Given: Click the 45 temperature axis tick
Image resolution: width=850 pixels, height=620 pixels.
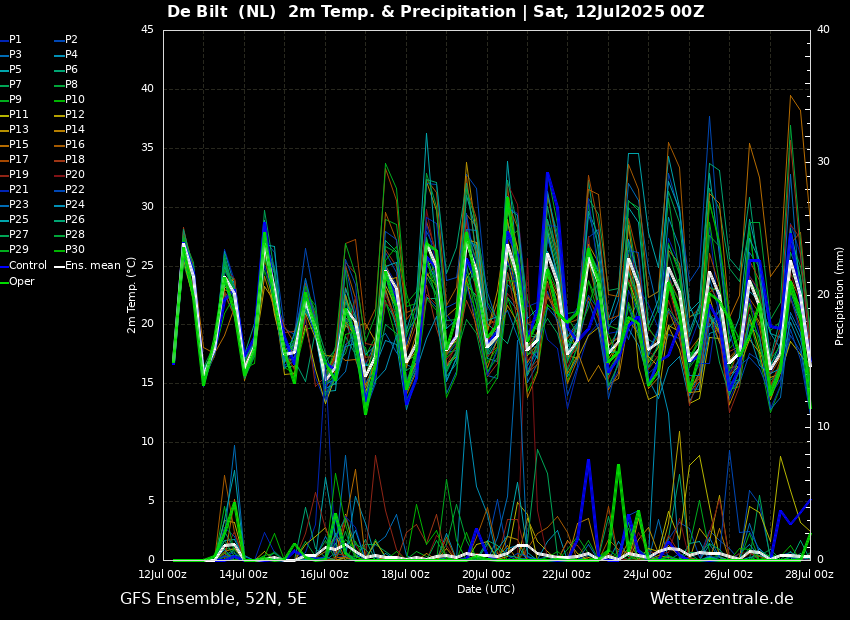Looking at the screenshot, I should (x=147, y=30).
